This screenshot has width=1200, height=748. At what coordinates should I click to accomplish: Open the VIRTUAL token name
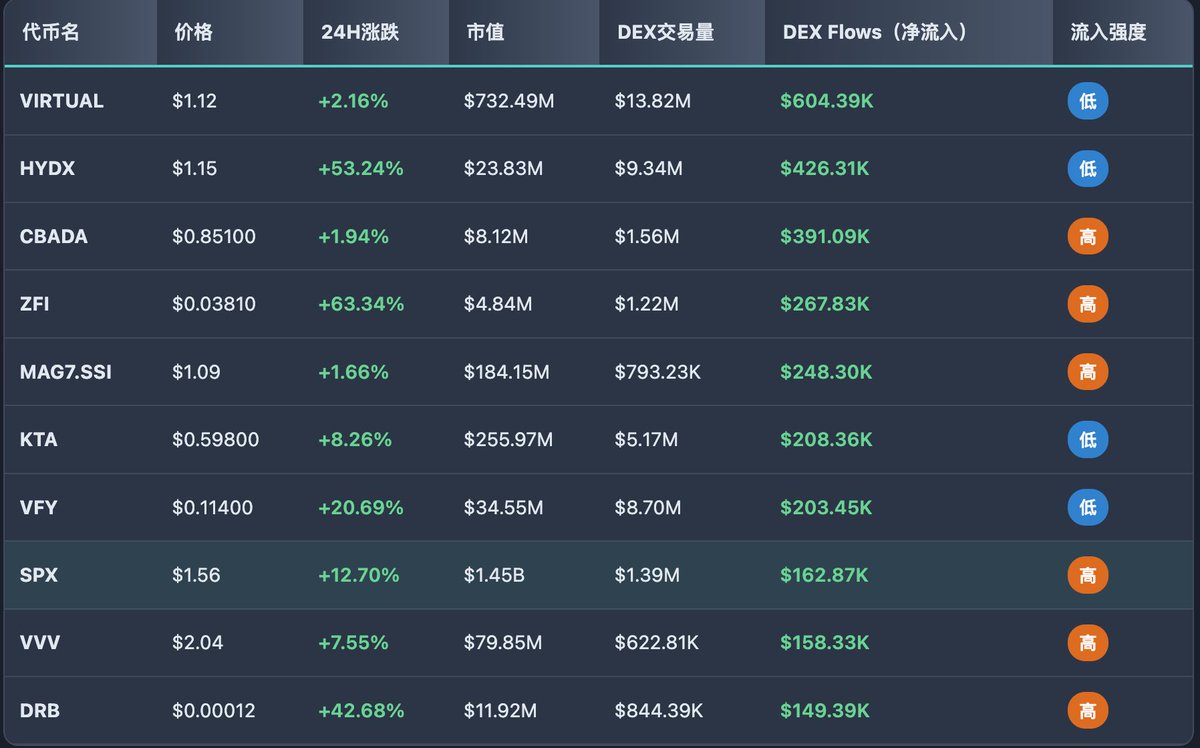[x=62, y=101]
